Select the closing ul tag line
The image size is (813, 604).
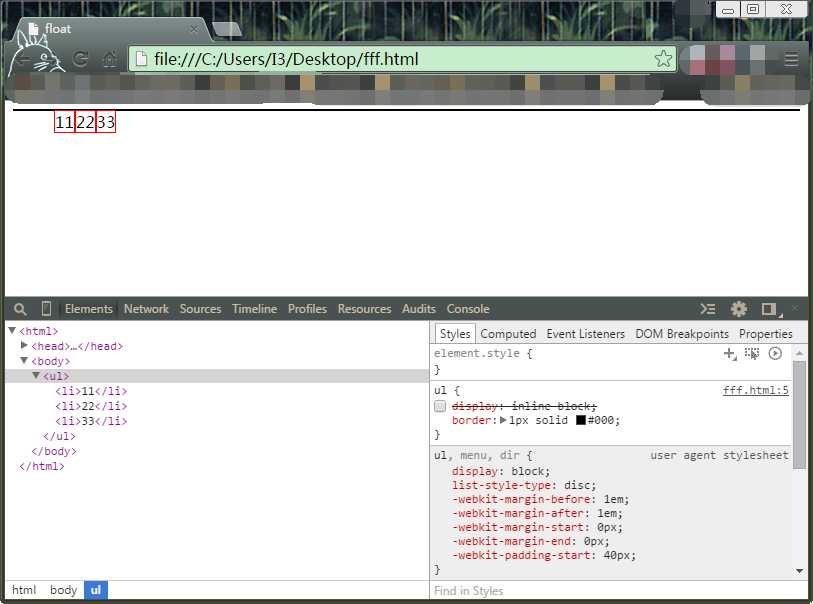(x=59, y=436)
